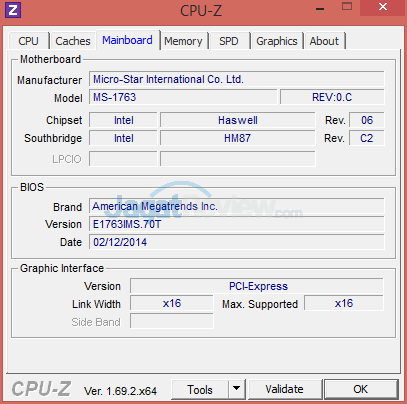
Task: Click the CPU-Z app icon in title bar
Action: [13, 10]
